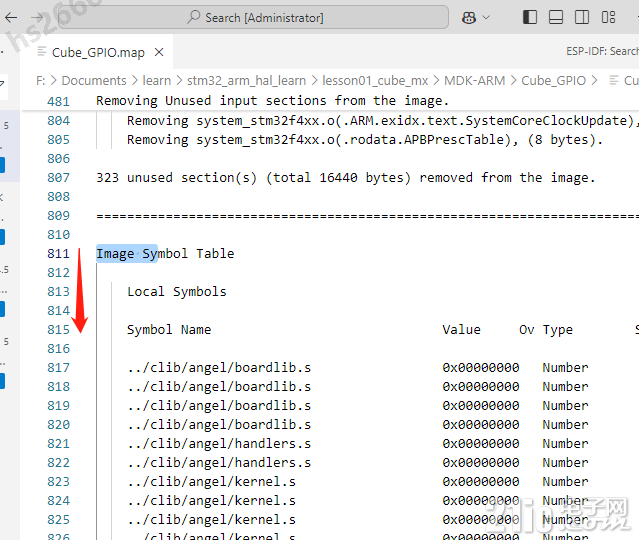Click 0x00000000 value on line 819
Viewport: 639px width, 540px height.
(481, 406)
